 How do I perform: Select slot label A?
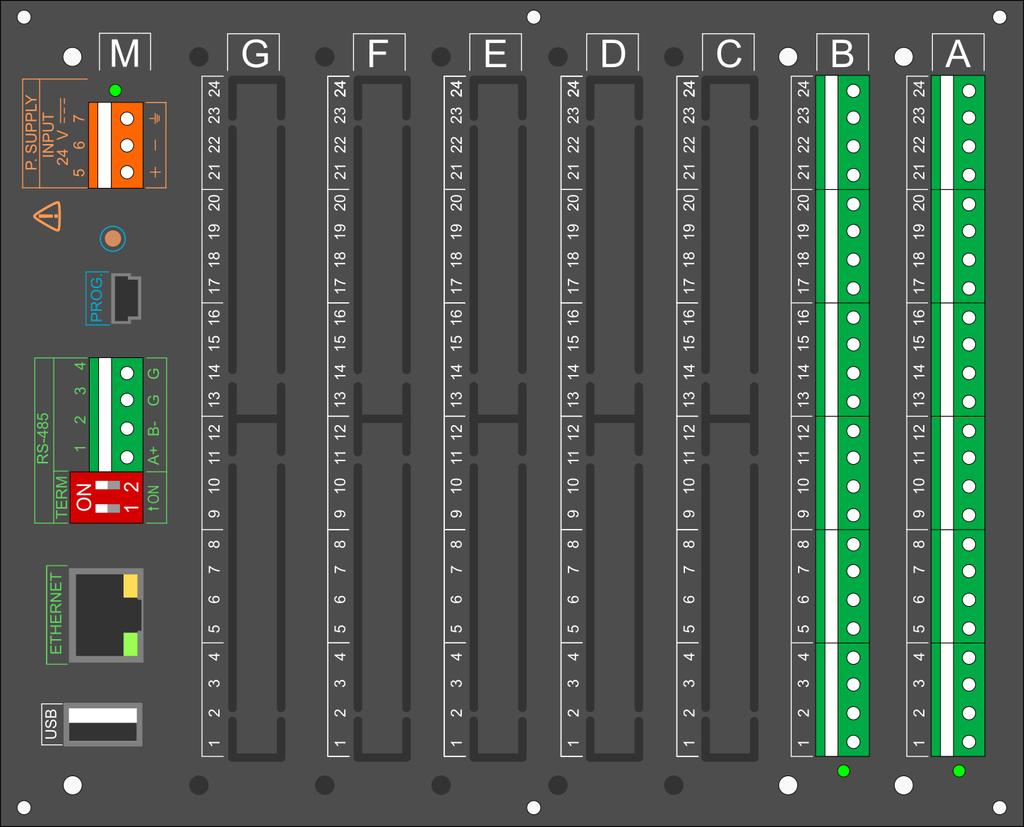point(958,52)
